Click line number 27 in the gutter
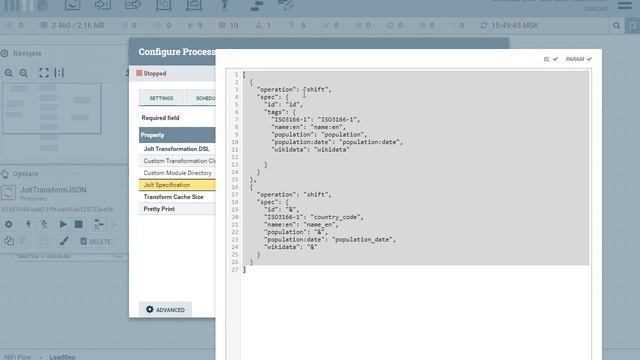 click(235, 269)
